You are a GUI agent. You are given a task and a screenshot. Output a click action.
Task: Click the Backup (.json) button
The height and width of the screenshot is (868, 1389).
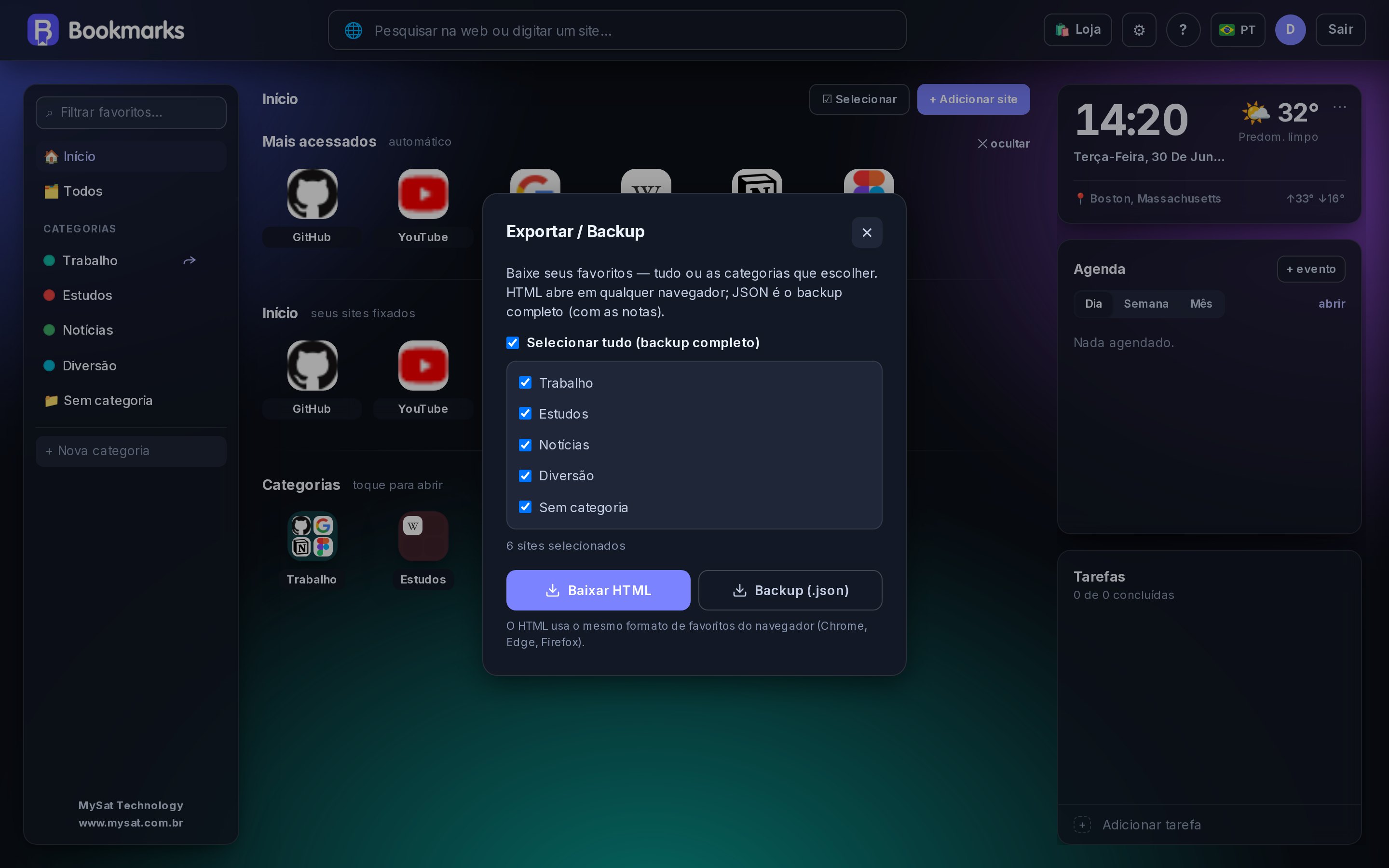790,590
